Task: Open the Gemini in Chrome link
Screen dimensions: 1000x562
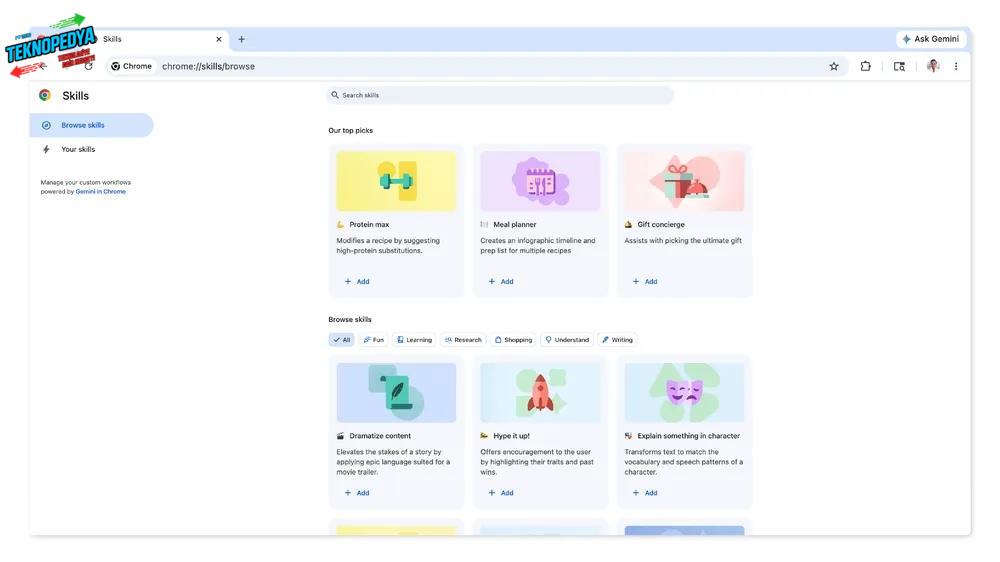Action: click(101, 191)
